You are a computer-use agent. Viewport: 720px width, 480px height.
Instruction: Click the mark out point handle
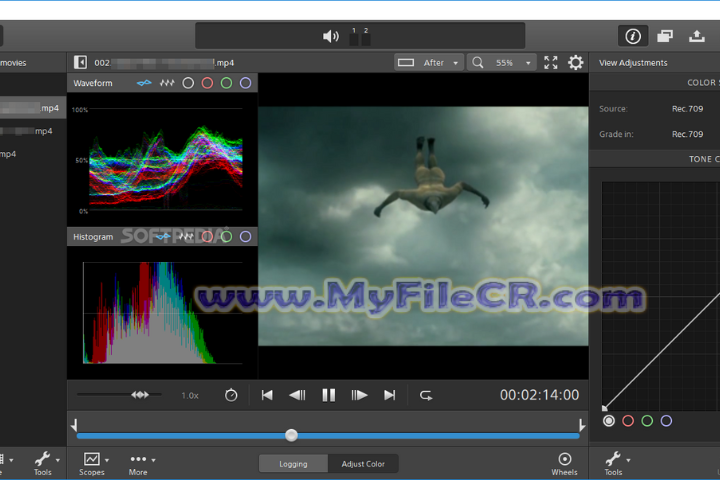click(x=582, y=425)
